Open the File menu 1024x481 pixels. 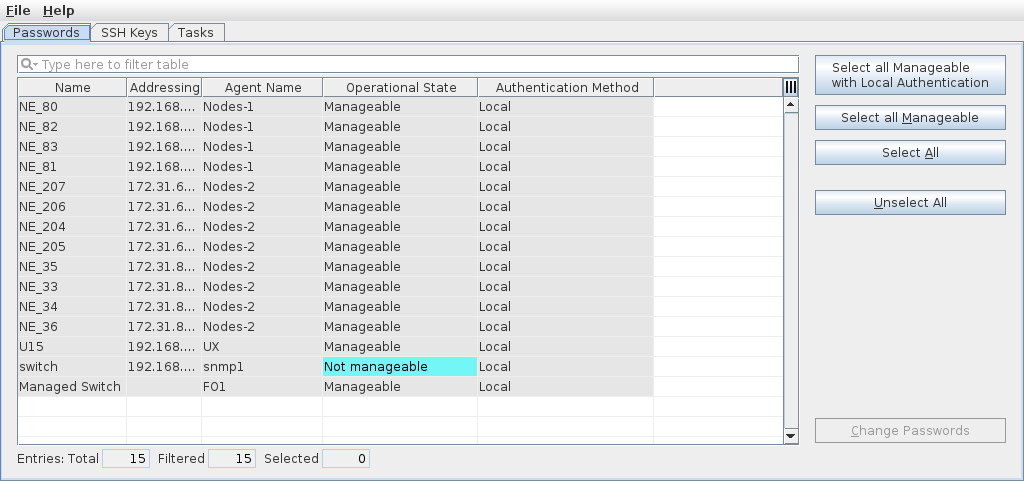click(18, 10)
